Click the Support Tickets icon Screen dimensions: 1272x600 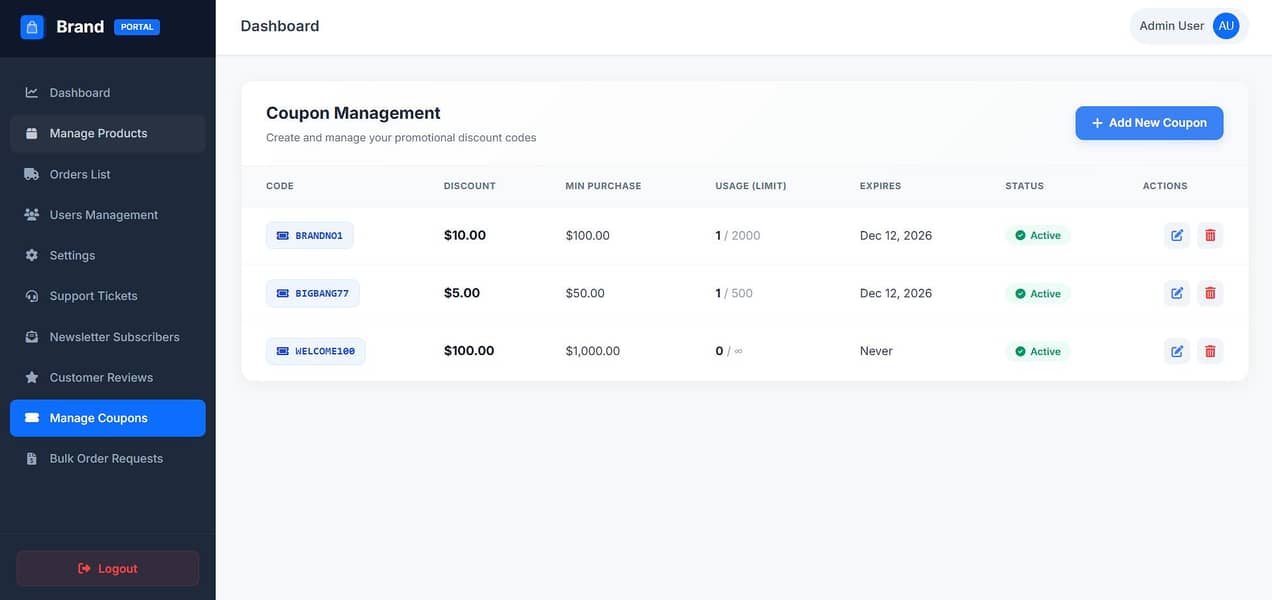pos(32,296)
